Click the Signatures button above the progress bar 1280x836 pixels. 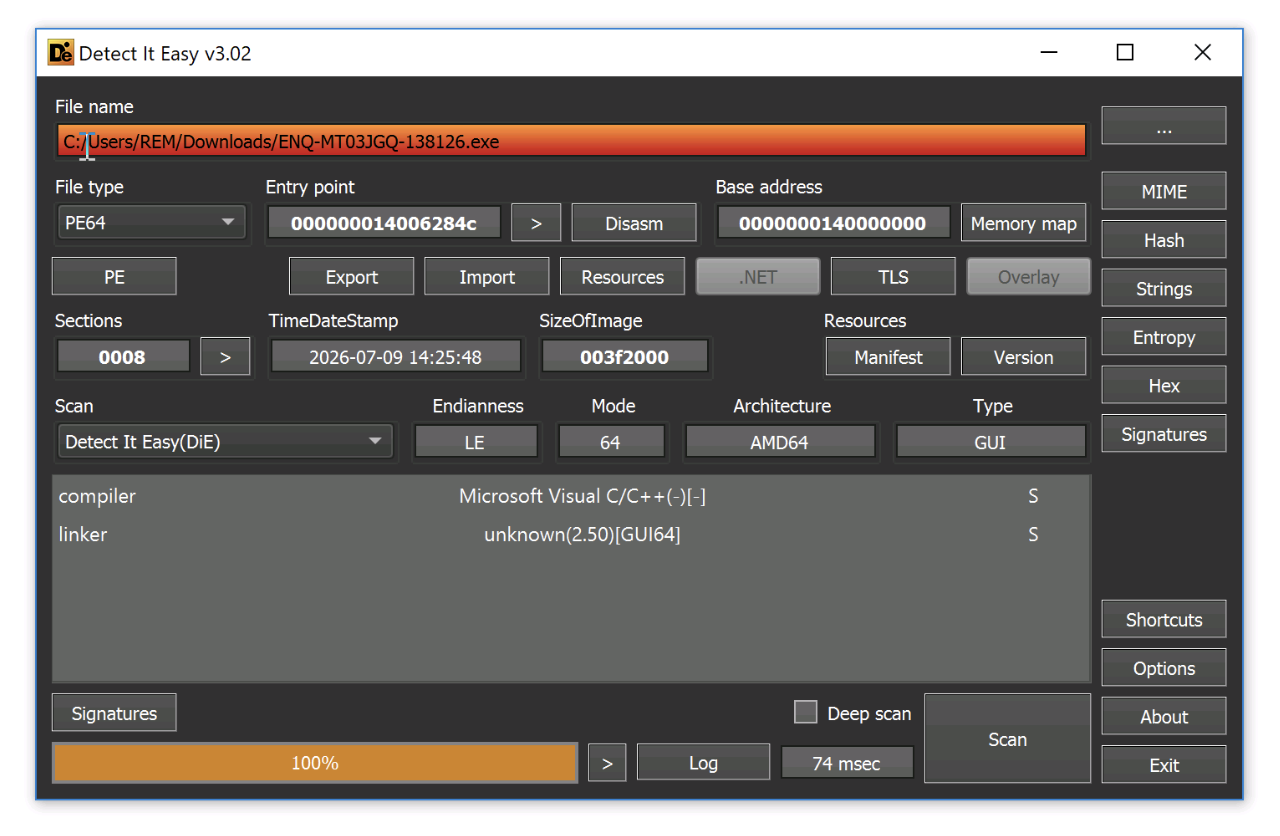[x=114, y=713]
